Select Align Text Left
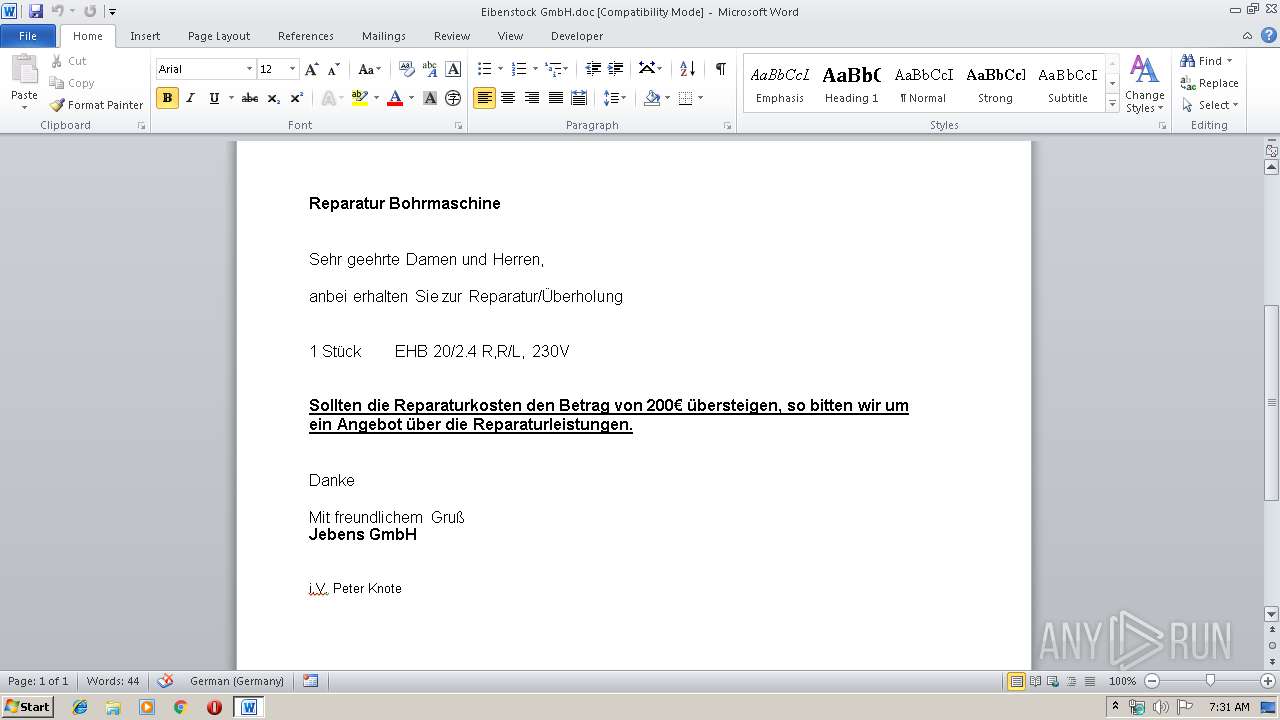The height and width of the screenshot is (720, 1280). point(485,98)
